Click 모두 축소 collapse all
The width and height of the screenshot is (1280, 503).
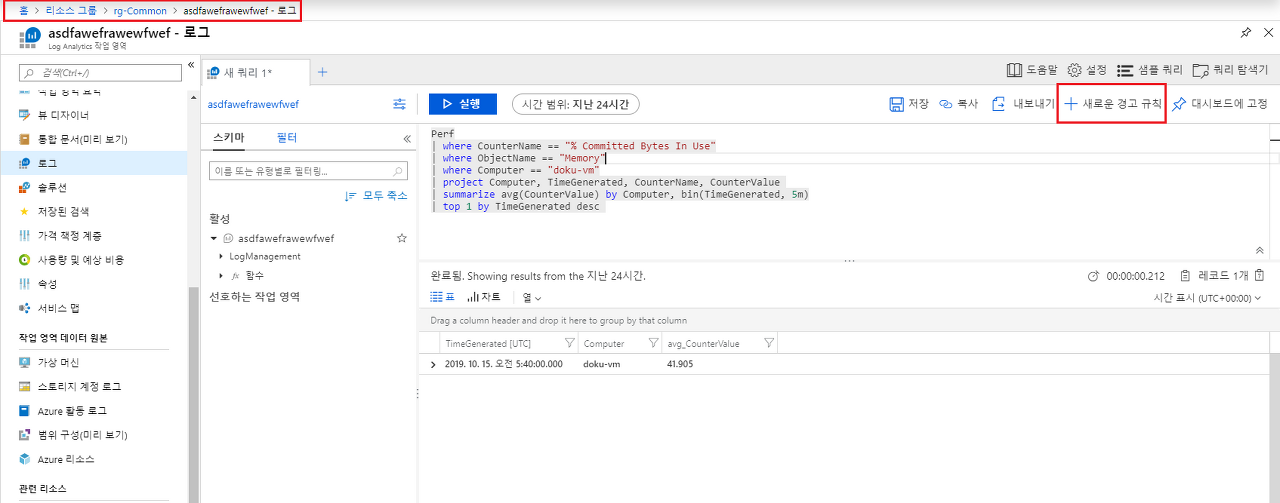tap(376, 196)
